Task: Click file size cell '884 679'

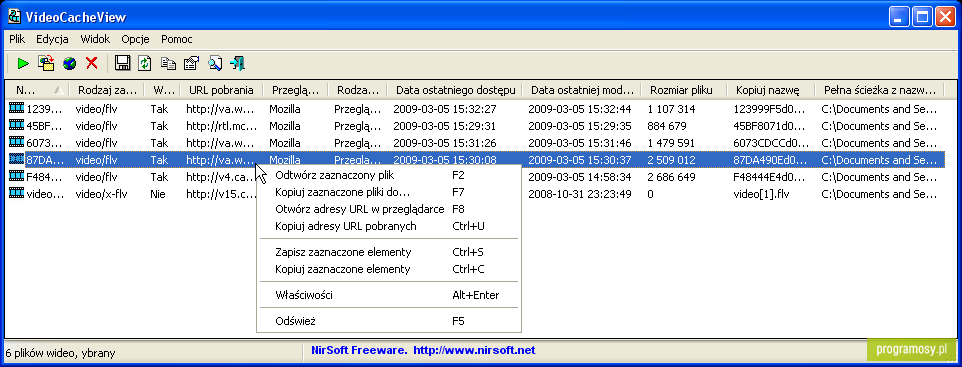Action: [x=667, y=126]
